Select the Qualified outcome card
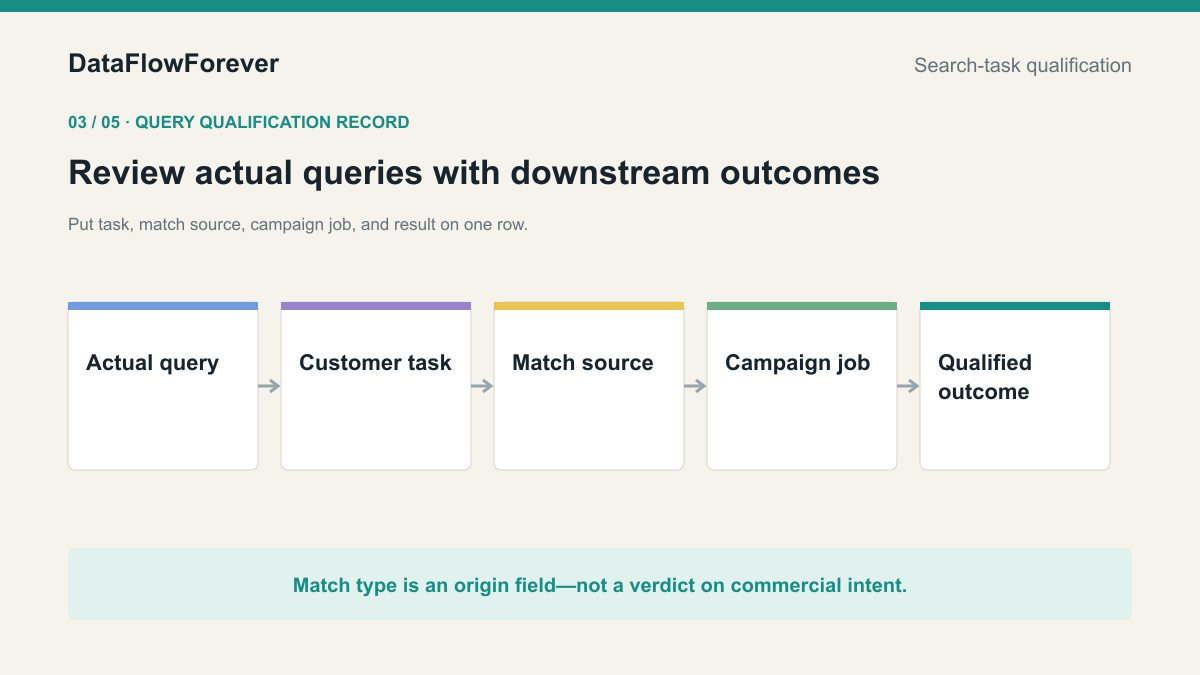The height and width of the screenshot is (675, 1200). point(1015,386)
